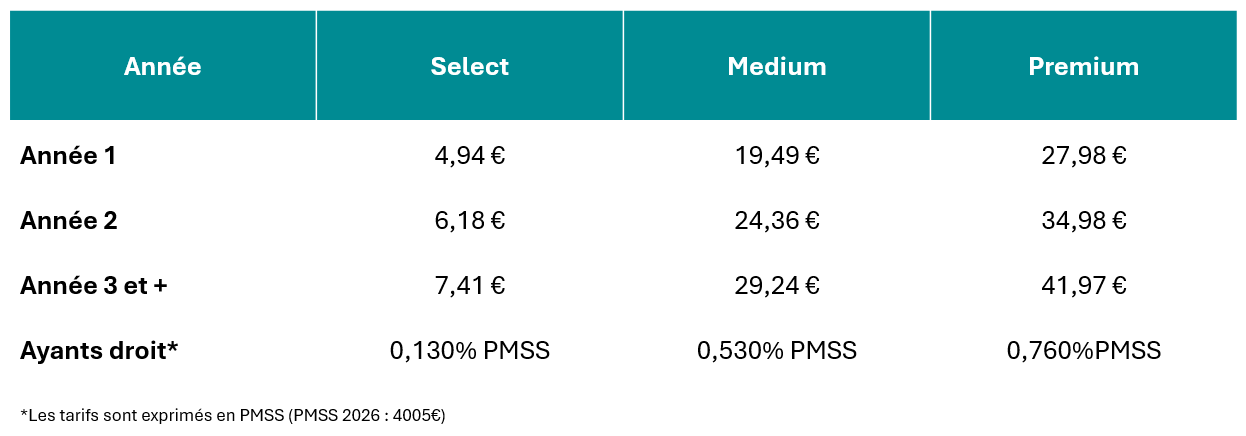
Task: Select the 24,36 € price cell
Action: point(777,221)
